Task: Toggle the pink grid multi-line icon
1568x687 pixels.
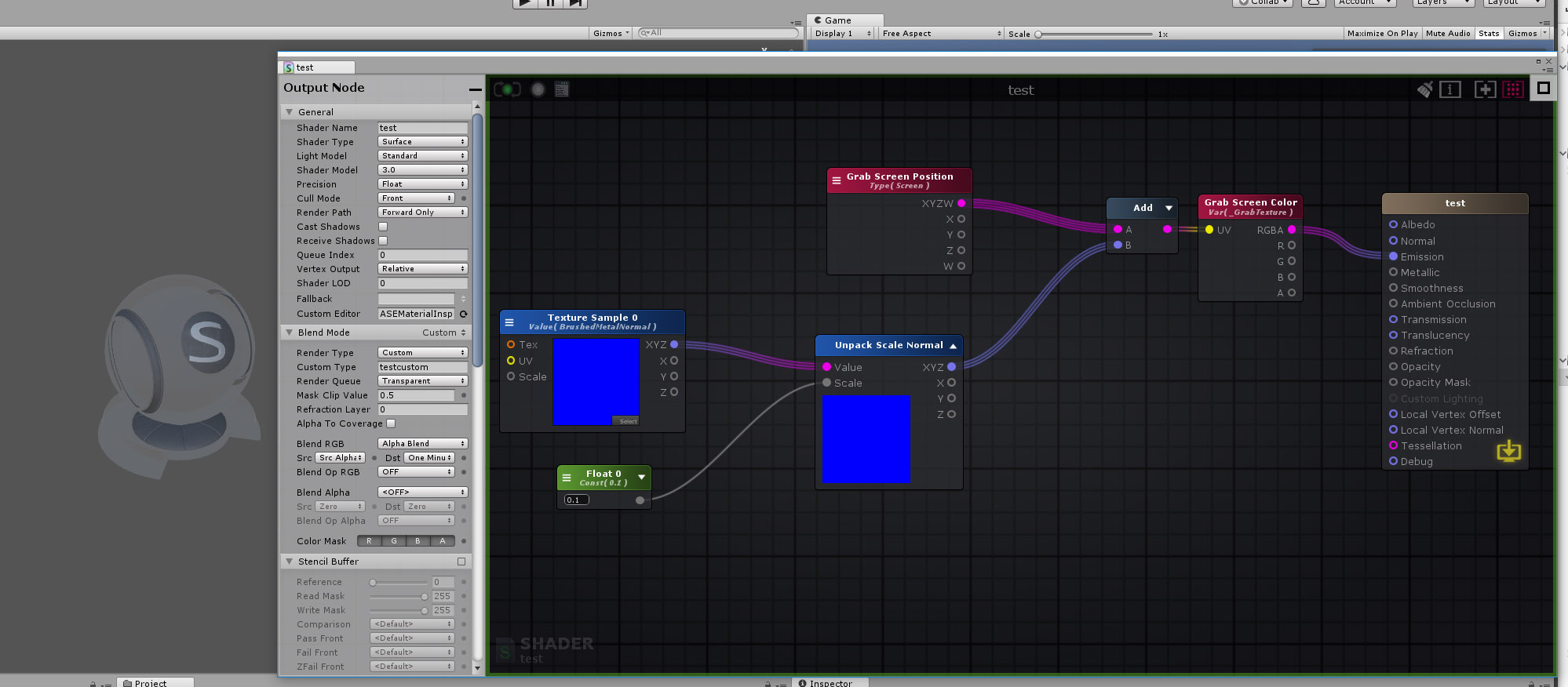Action: [x=1513, y=89]
